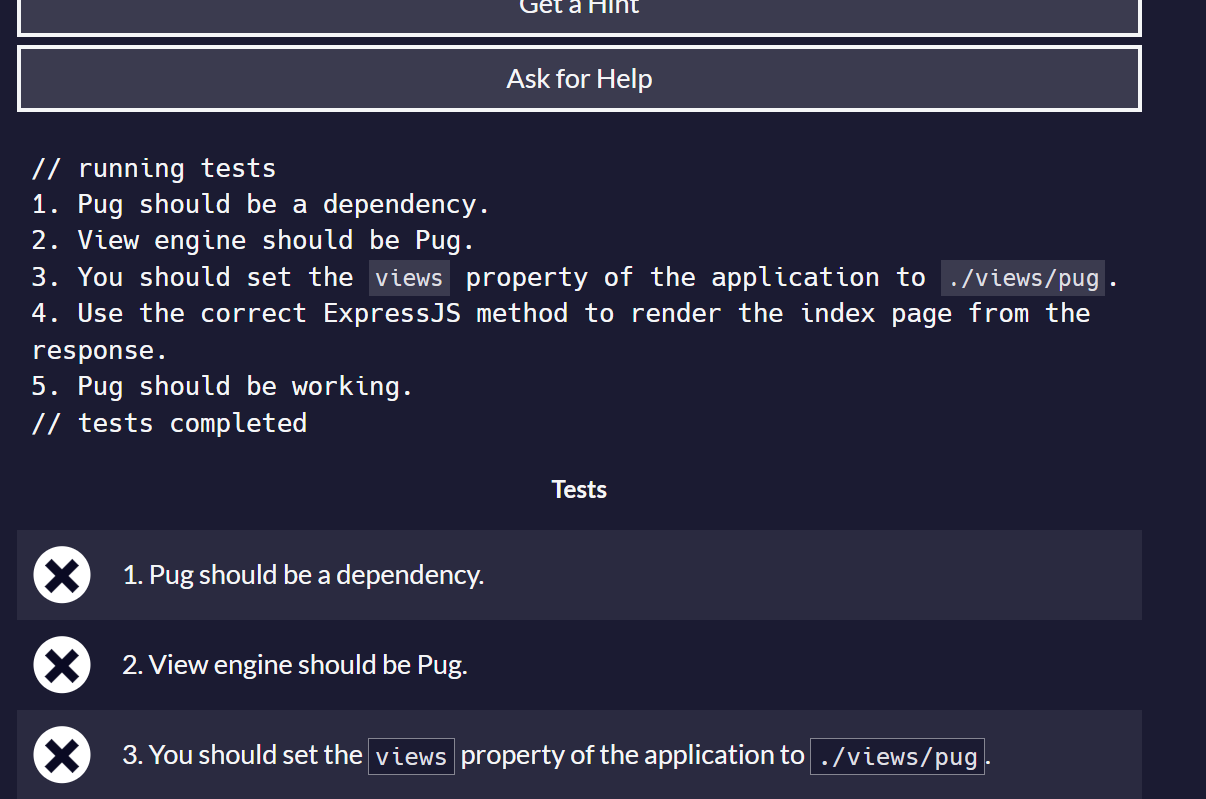Click the './views/pug' code chip in Tests list
Screen dimensions: 1206x799
tap(897, 756)
